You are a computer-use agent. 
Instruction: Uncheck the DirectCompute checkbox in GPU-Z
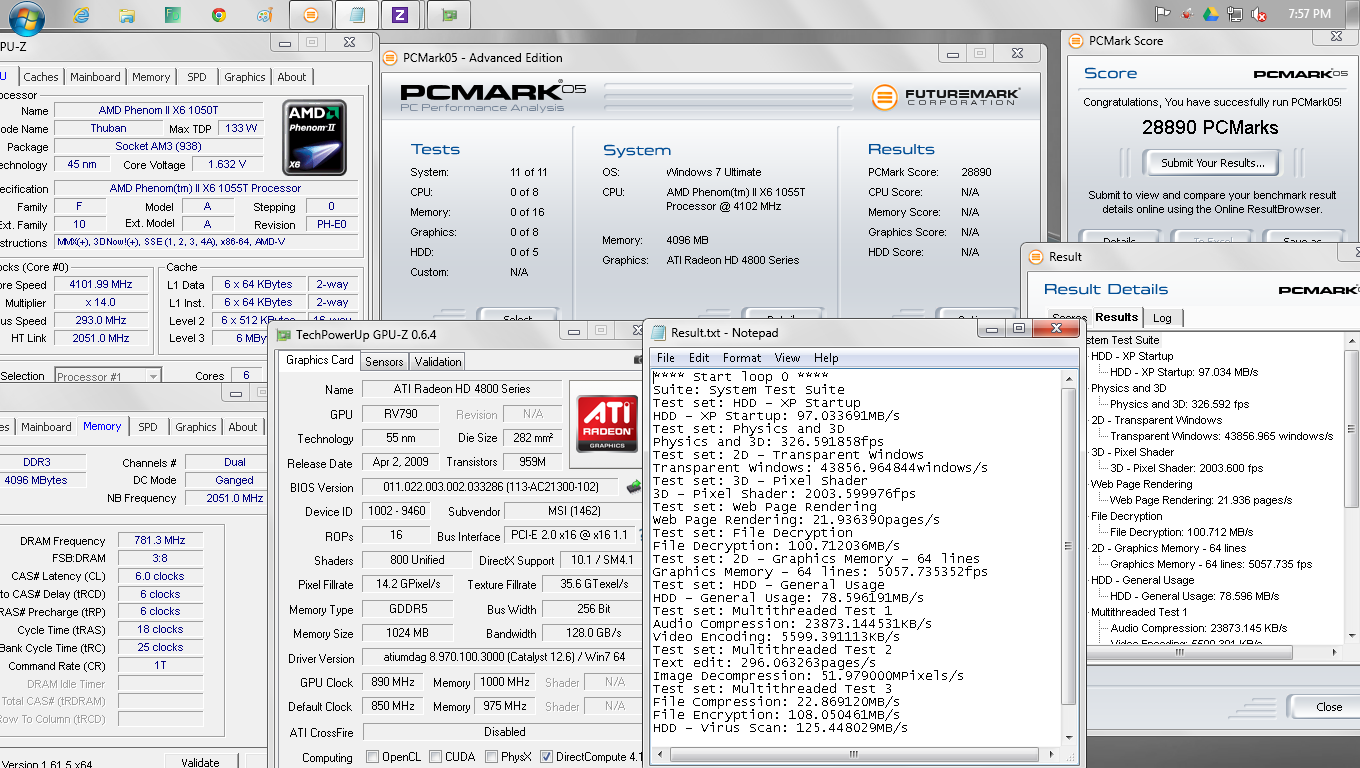[546, 757]
